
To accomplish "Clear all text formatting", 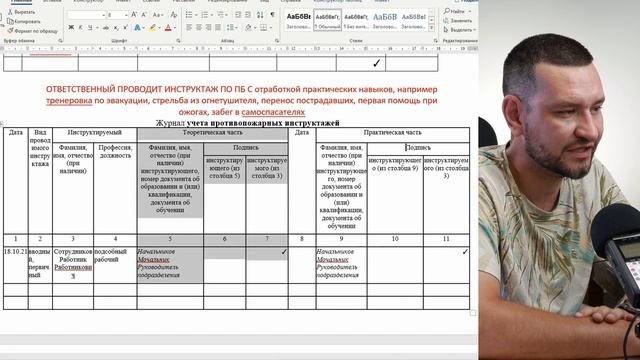I will (174, 15).
